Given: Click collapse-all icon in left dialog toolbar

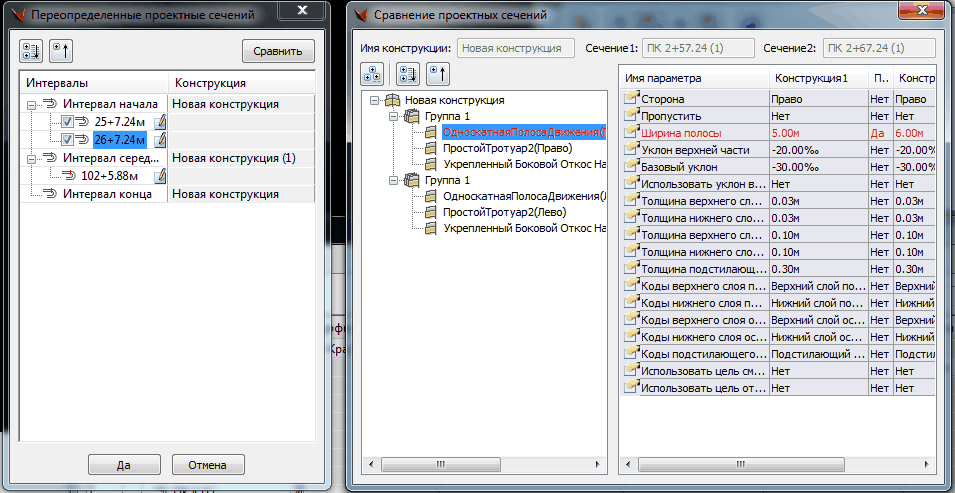Looking at the screenshot, I should [x=60, y=51].
